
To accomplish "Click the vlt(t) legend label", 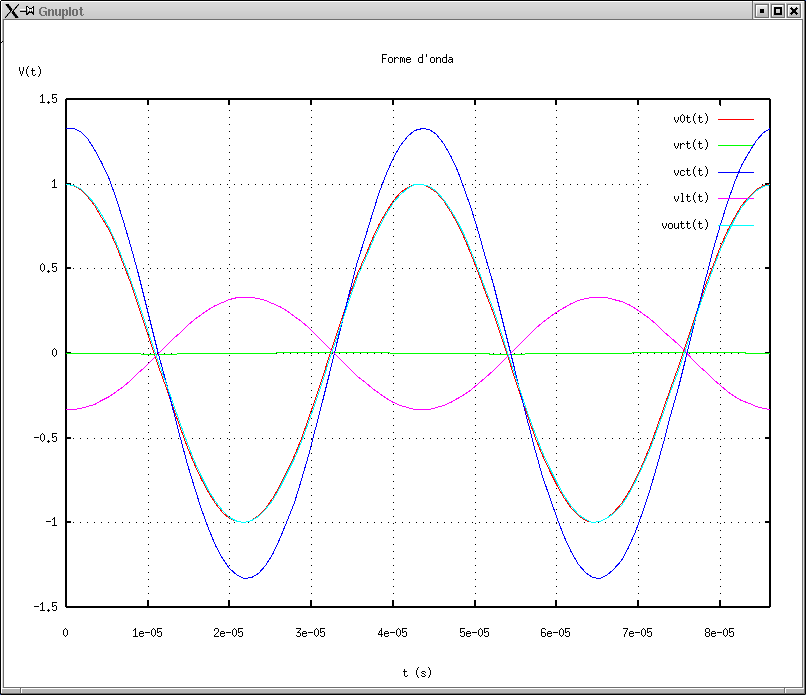I will click(x=690, y=198).
